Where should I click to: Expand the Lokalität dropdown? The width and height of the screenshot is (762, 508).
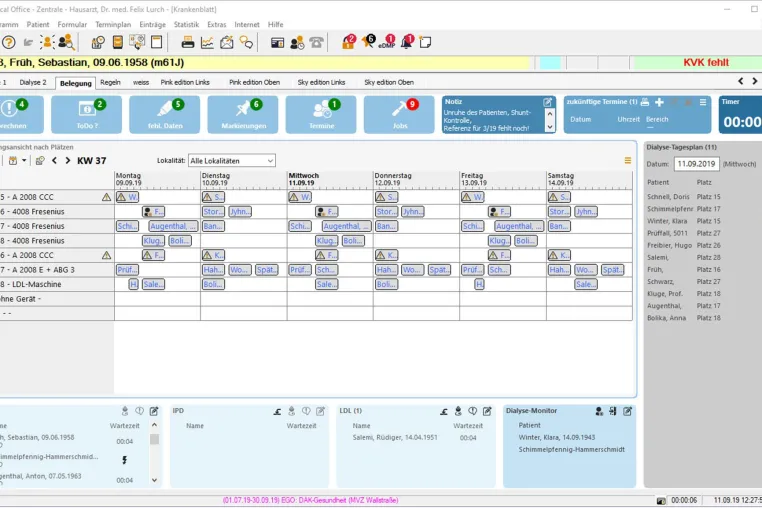232,160
